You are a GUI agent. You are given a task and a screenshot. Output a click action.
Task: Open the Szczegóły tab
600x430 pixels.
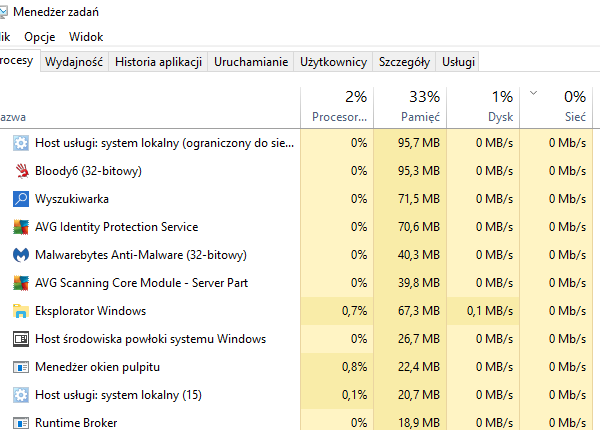[404, 62]
